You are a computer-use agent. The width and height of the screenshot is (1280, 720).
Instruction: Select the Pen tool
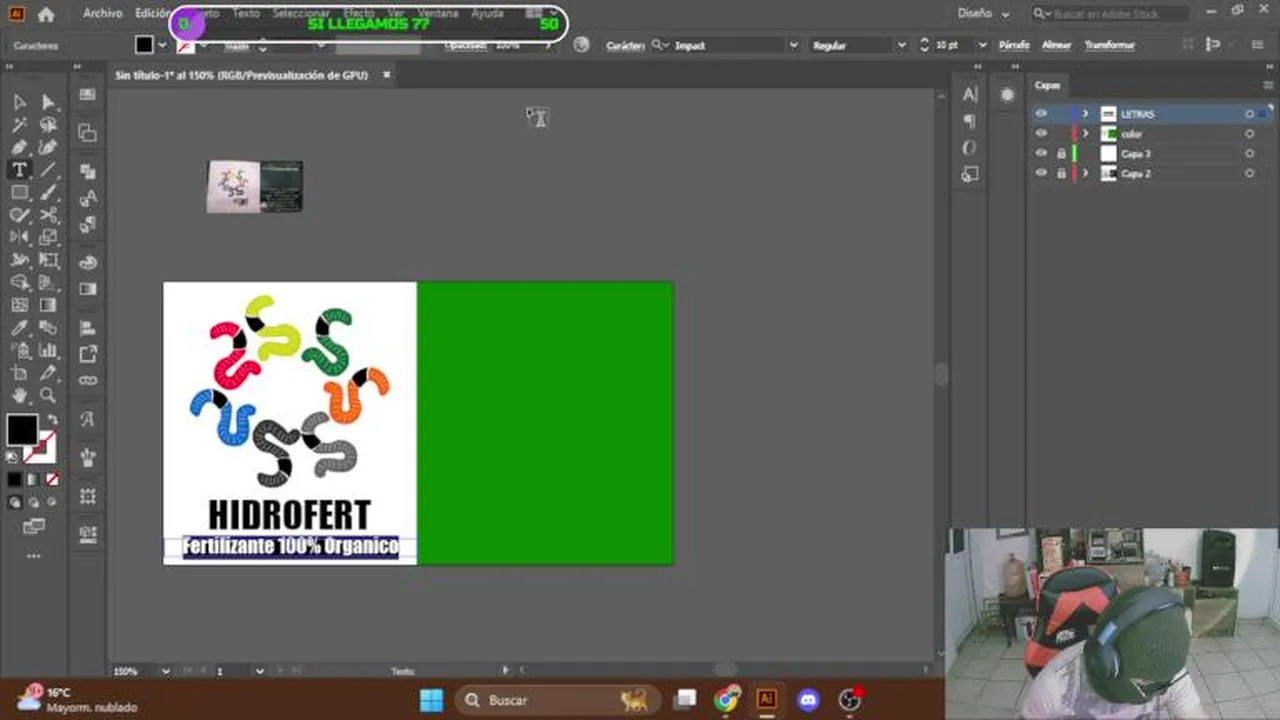coord(19,147)
